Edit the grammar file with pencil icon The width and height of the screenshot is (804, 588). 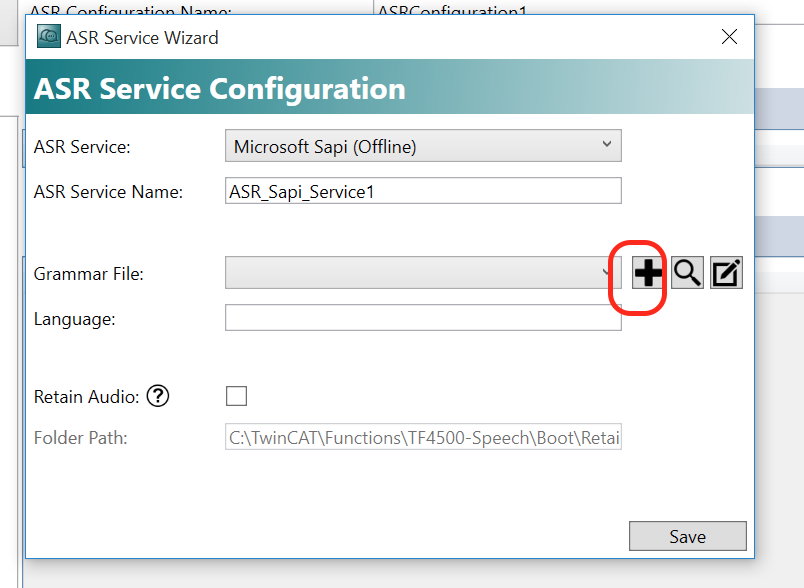(726, 273)
